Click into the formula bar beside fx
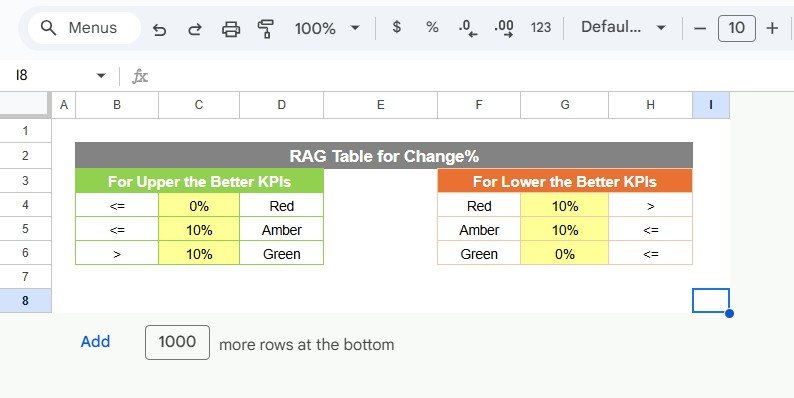The image size is (794, 398). point(471,76)
